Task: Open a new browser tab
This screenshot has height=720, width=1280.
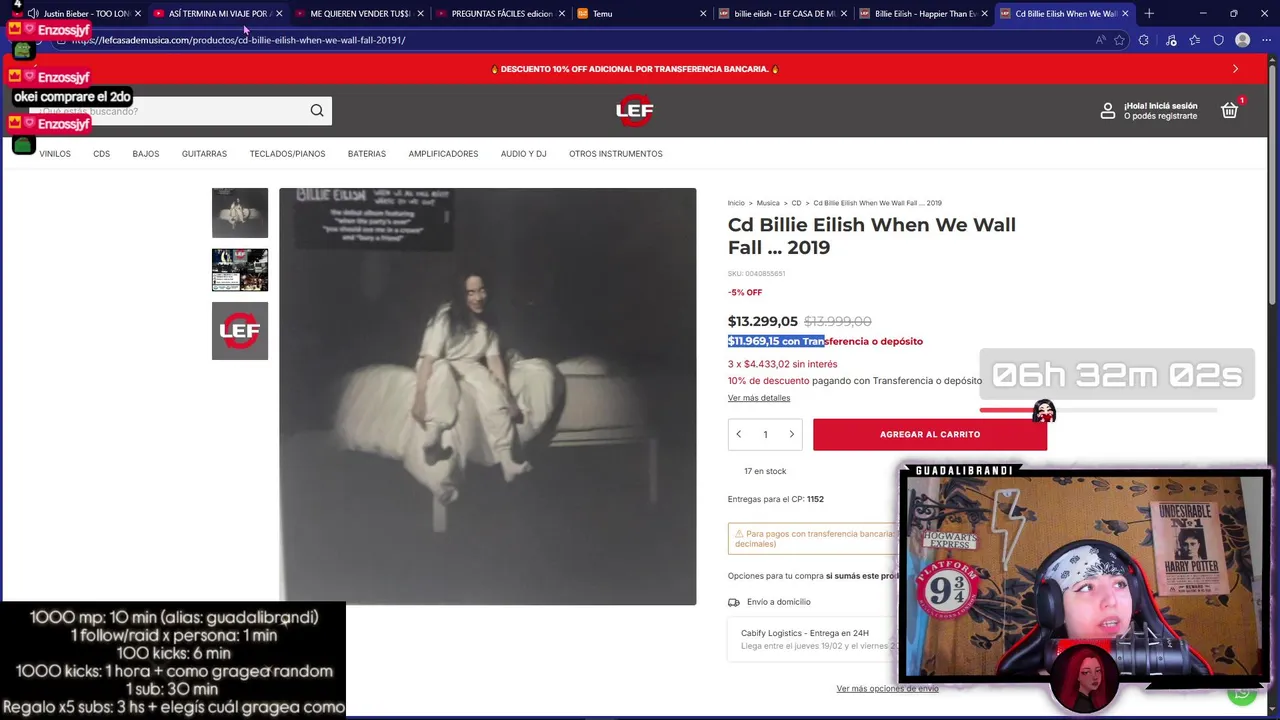Action: [1149, 13]
